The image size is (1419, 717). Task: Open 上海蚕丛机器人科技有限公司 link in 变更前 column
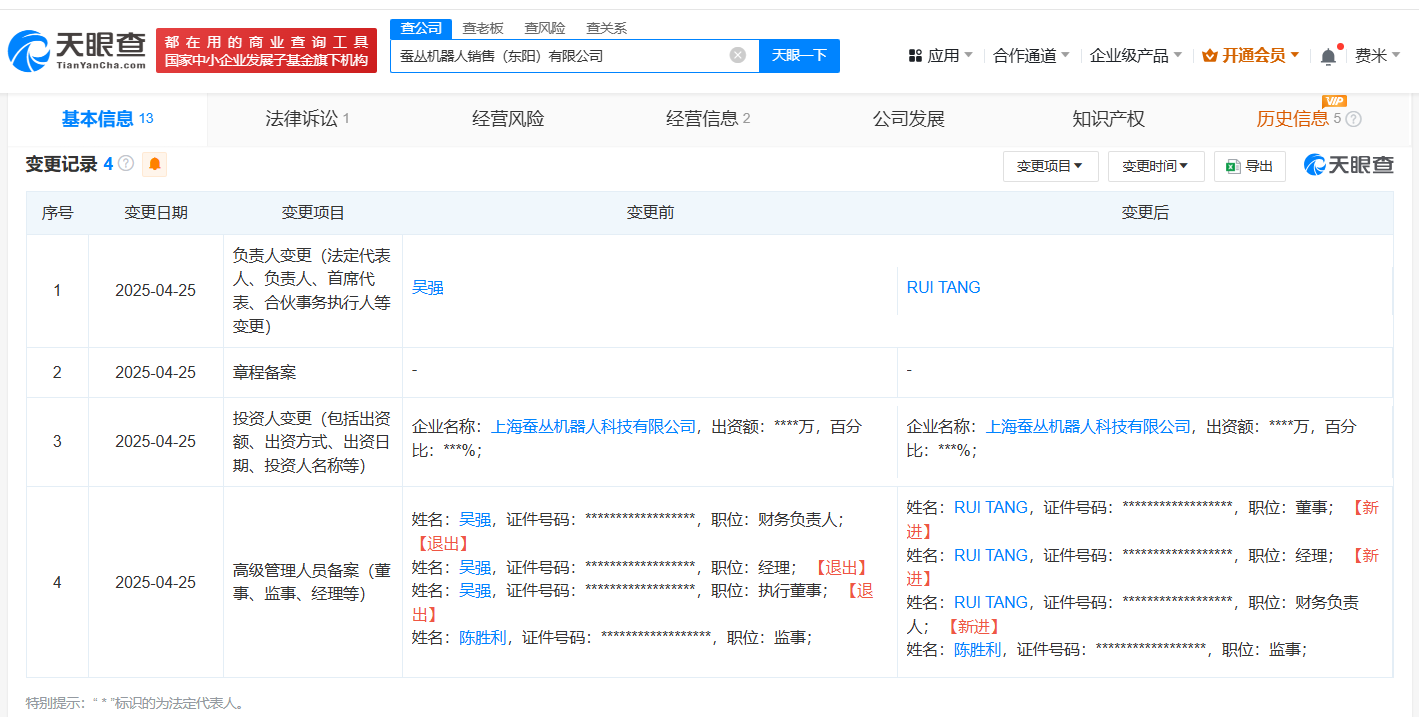(x=593, y=427)
